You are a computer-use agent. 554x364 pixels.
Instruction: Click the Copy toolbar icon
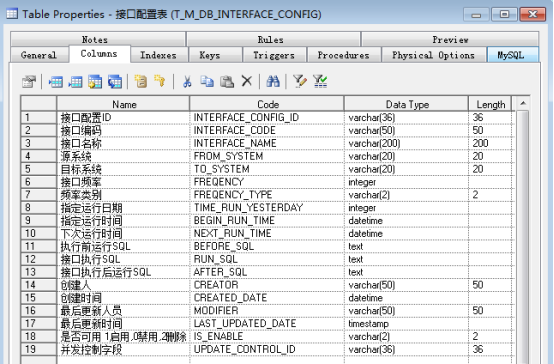(207, 82)
